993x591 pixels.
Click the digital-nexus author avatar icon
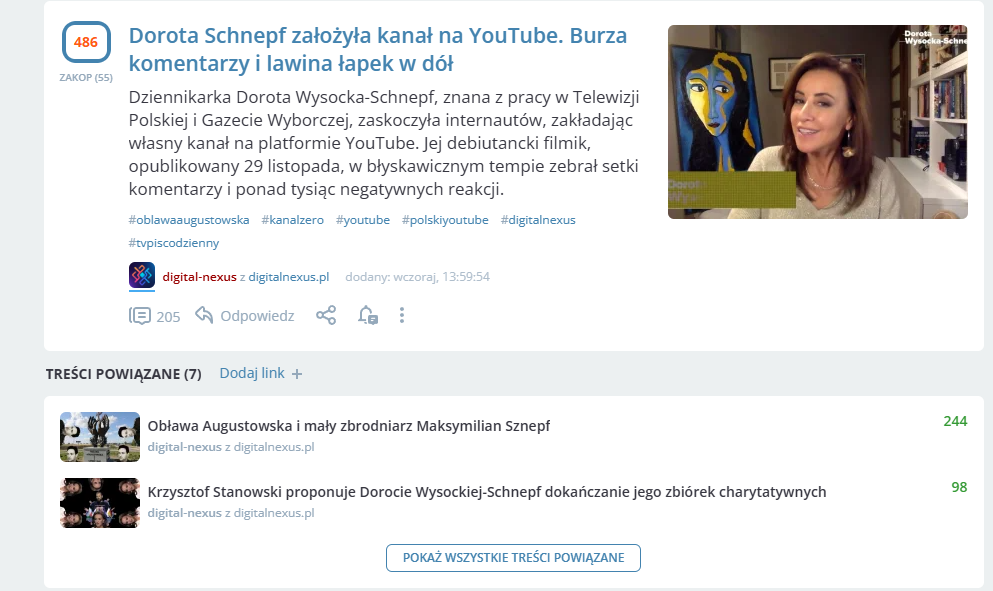(142, 276)
